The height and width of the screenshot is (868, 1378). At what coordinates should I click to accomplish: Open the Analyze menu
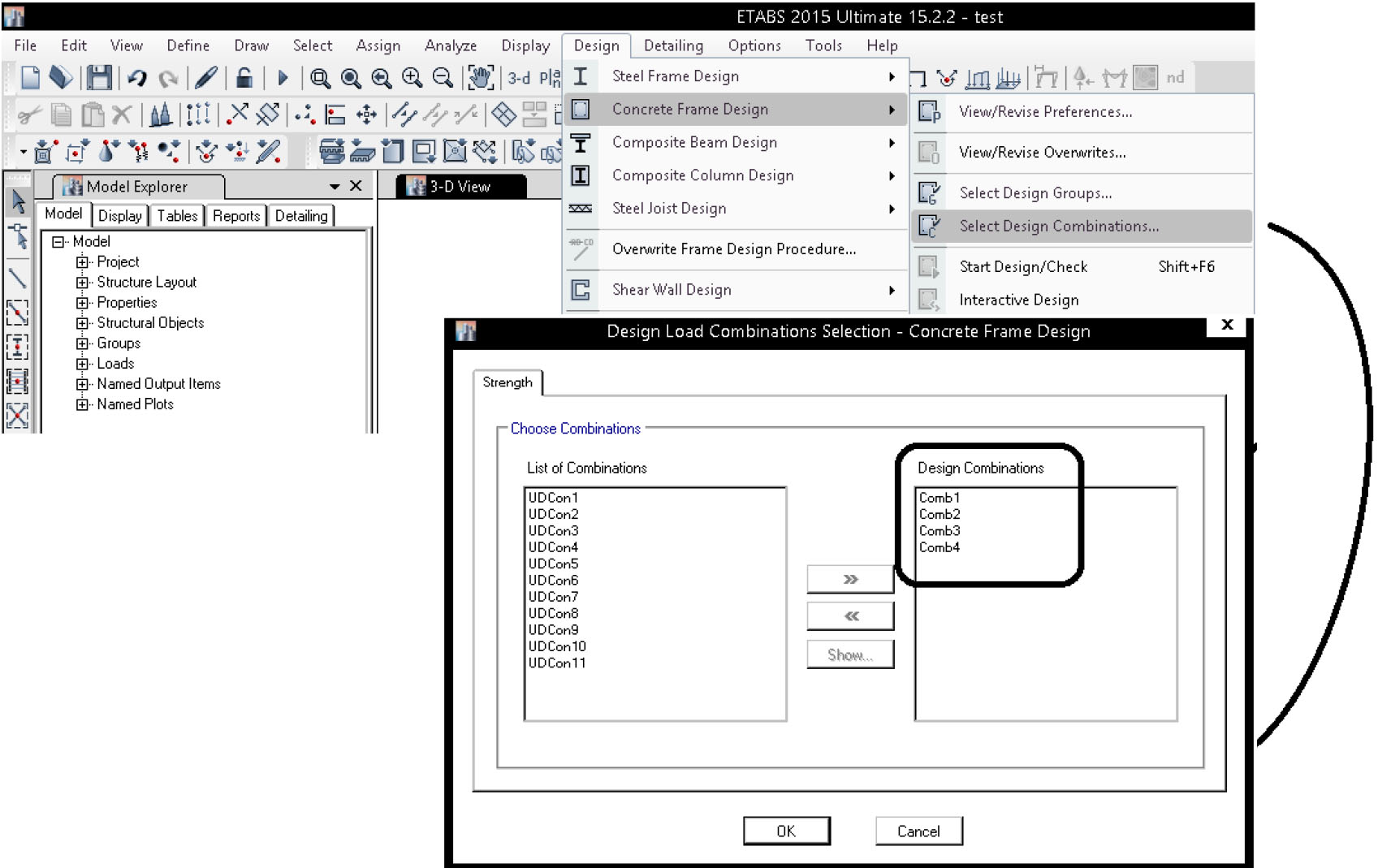(451, 46)
